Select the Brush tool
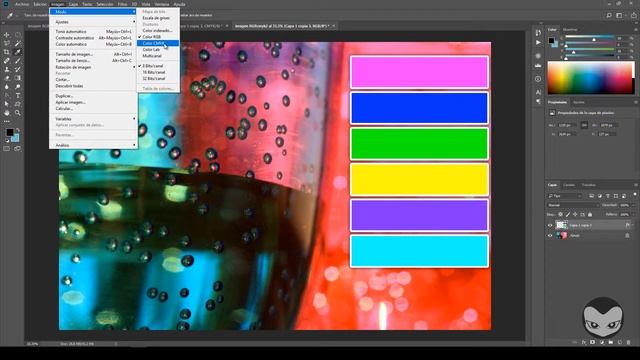The image size is (640, 360). click(x=18, y=61)
